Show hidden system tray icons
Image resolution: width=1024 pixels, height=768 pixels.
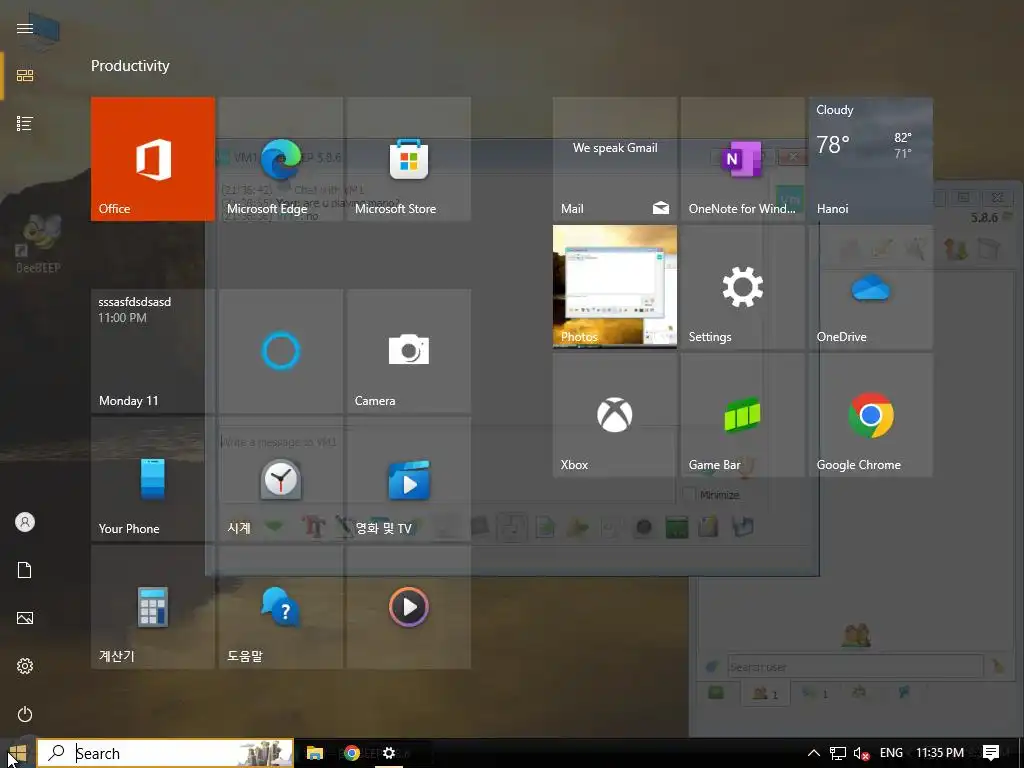(x=814, y=753)
